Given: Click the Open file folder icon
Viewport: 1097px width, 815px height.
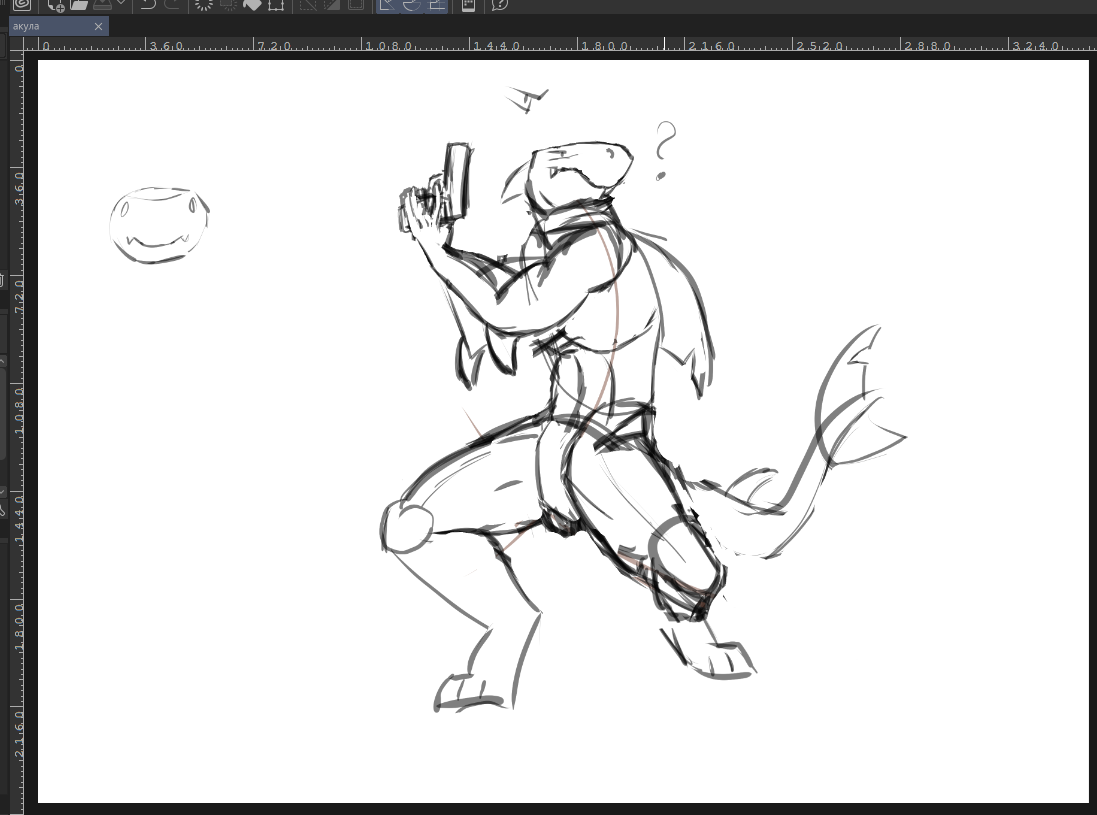Looking at the screenshot, I should pyautogui.click(x=80, y=4).
